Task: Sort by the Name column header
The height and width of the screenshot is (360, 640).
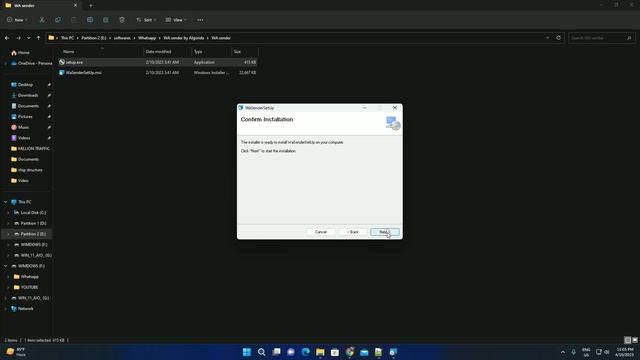Action: pos(69,52)
